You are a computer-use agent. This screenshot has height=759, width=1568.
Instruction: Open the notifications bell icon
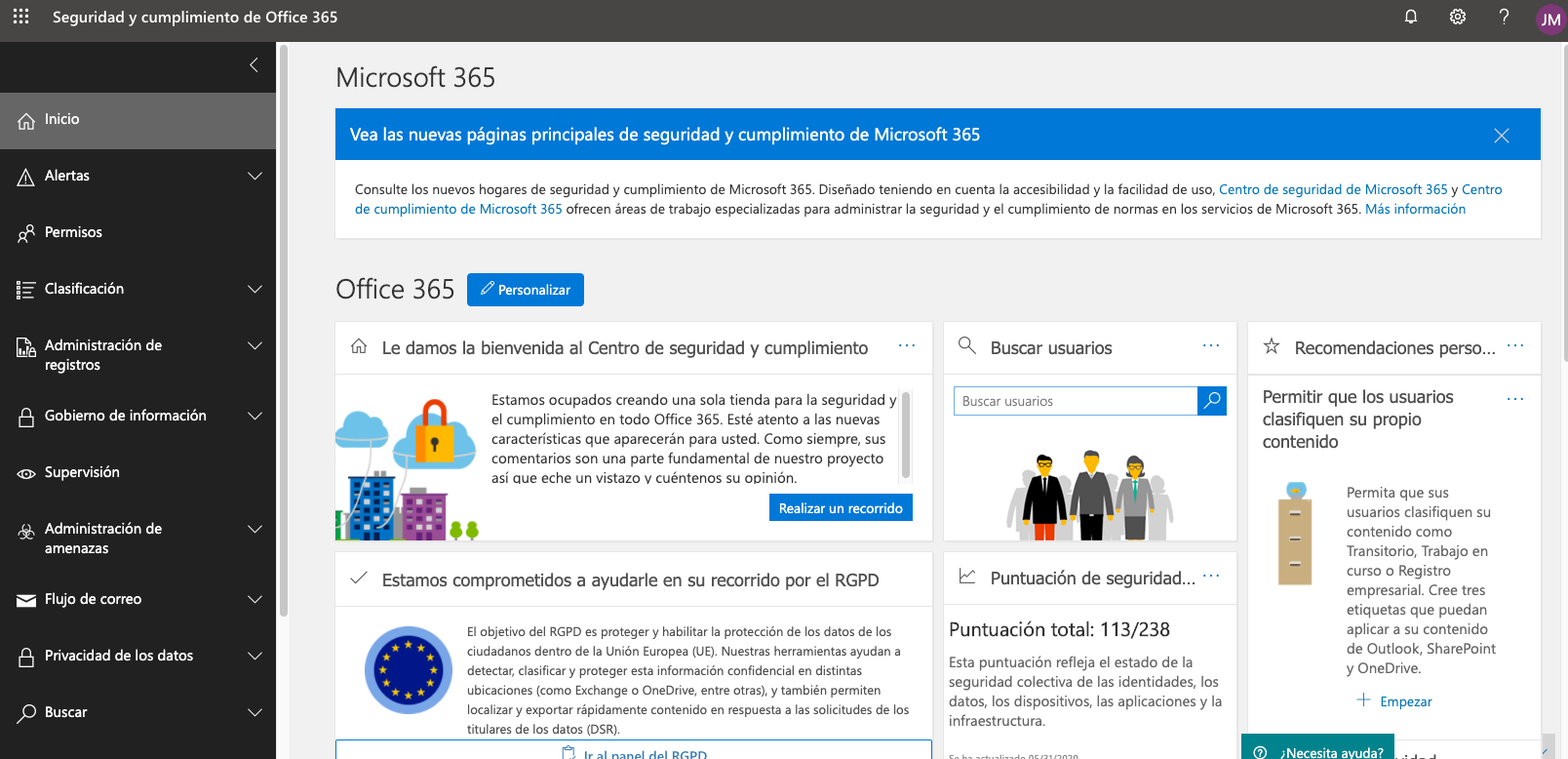[x=1410, y=17]
